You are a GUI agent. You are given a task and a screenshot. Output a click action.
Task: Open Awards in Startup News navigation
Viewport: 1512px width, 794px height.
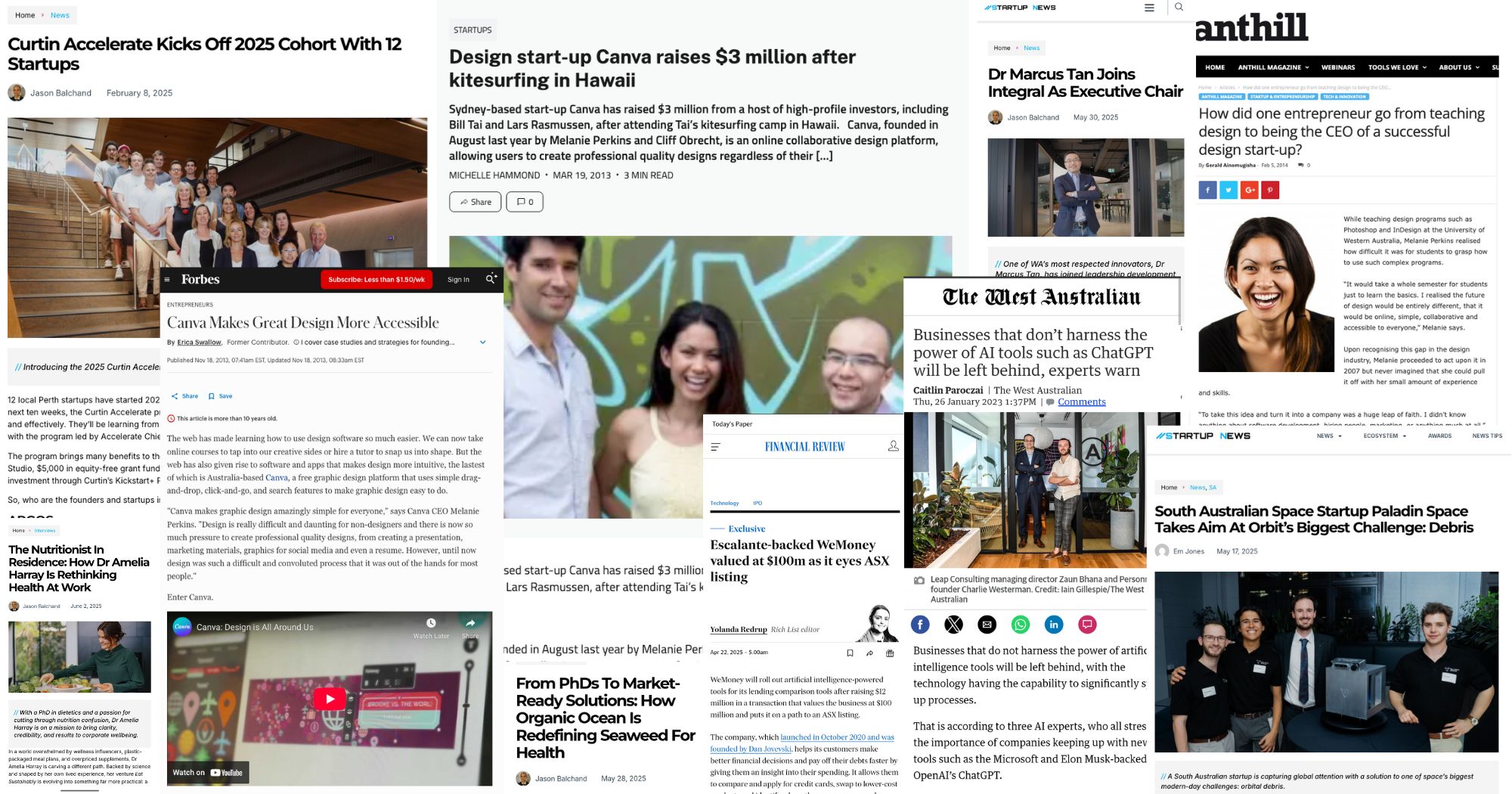pos(1439,436)
